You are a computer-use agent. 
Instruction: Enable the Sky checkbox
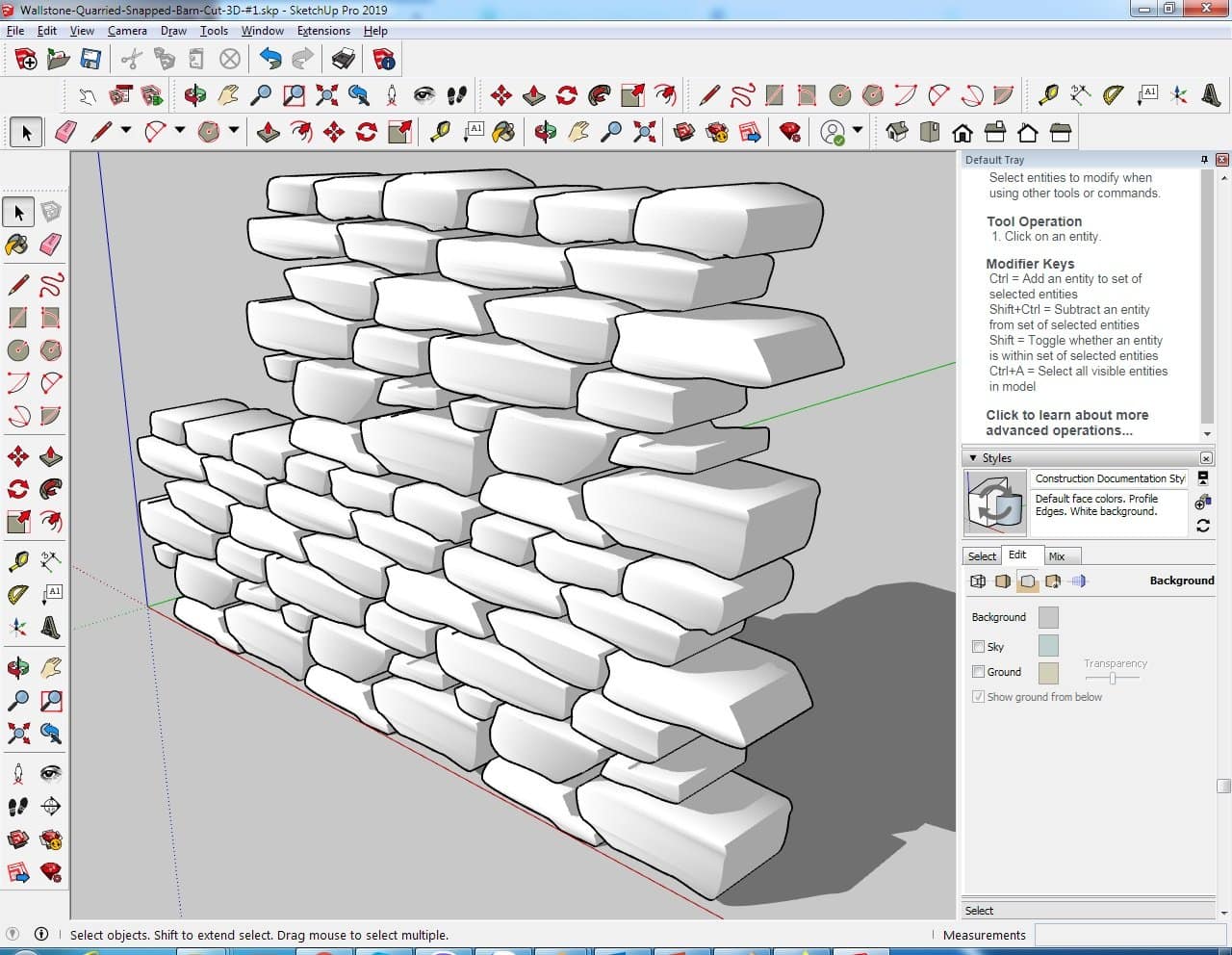click(x=978, y=647)
